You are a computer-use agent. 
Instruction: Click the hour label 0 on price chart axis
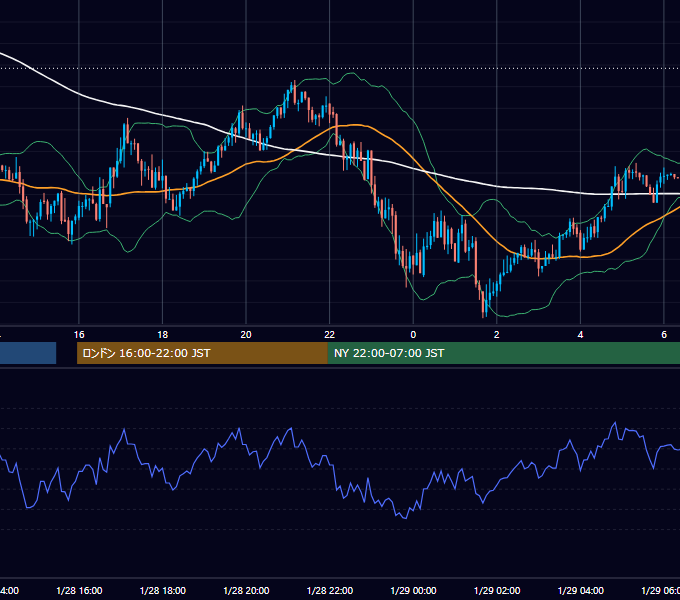pos(413,335)
